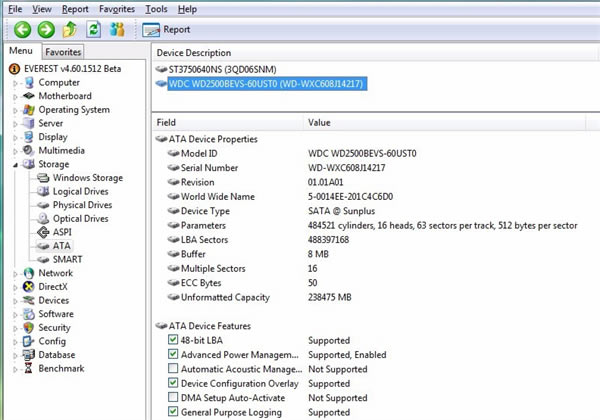Open the Favorites menu in menu bar
Viewport: 600px width, 420px height.
[x=115, y=9]
